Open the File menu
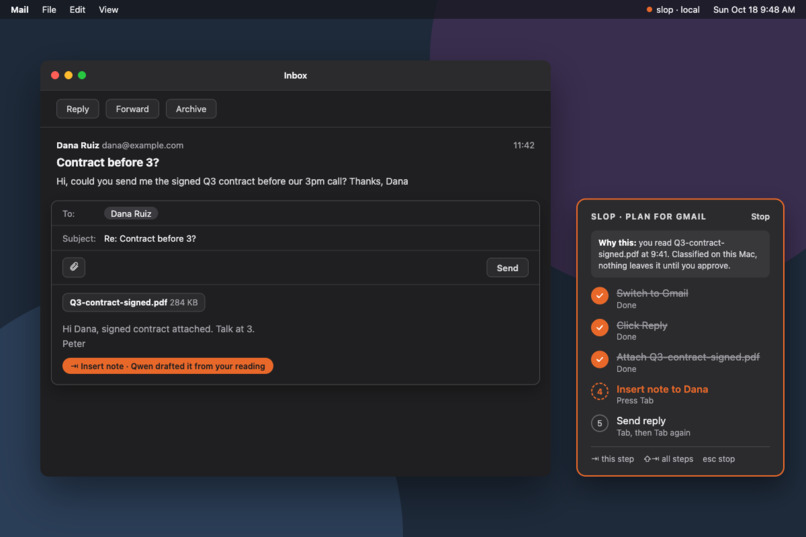 click(49, 10)
